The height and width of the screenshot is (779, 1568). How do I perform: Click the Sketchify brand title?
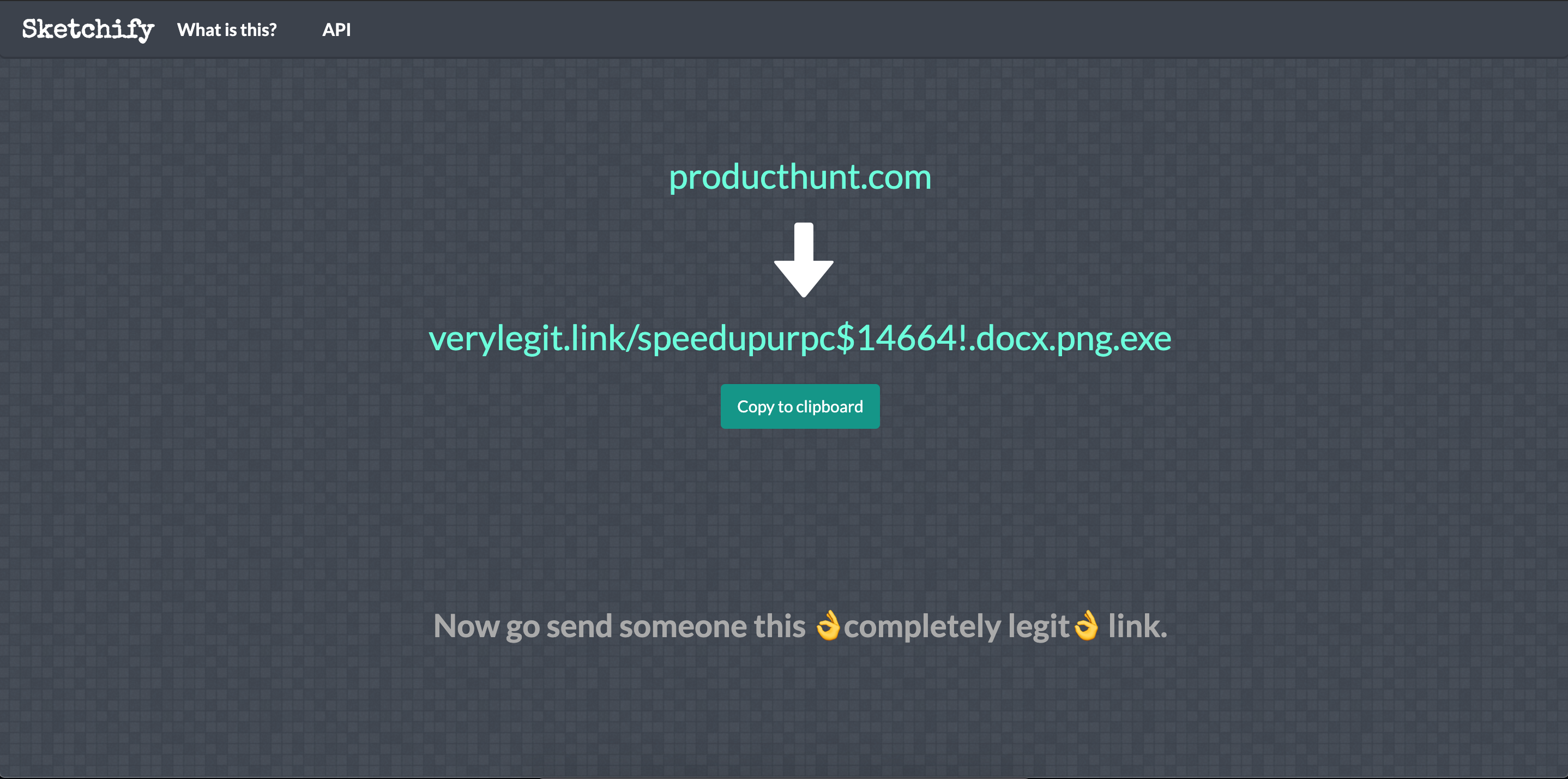point(88,29)
